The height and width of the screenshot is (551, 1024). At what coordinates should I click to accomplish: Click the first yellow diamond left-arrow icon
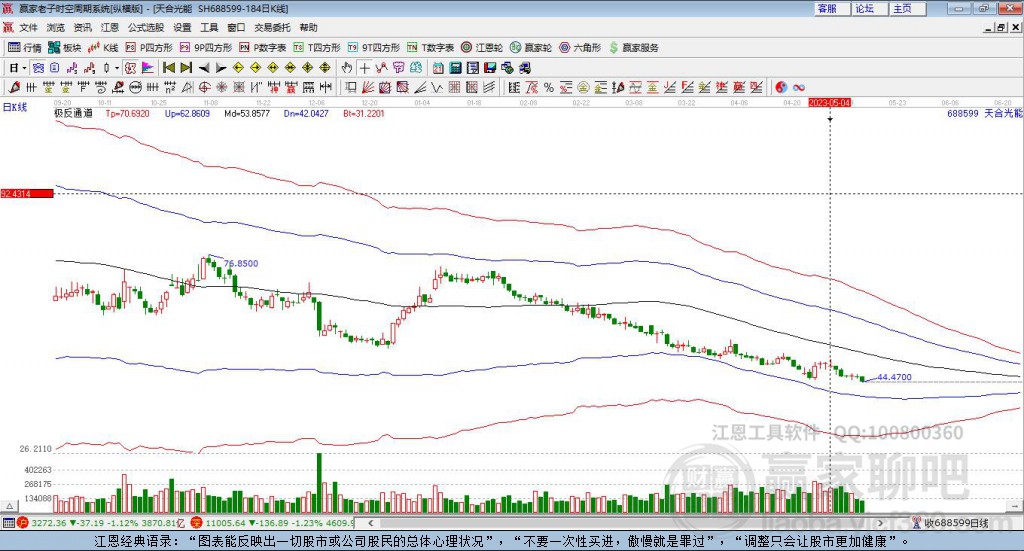[x=238, y=68]
